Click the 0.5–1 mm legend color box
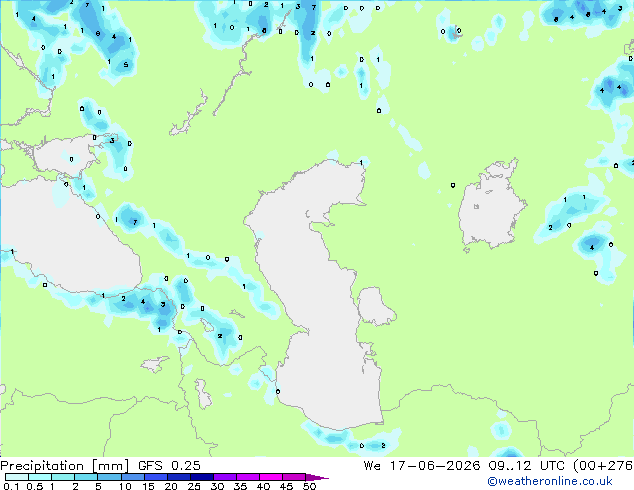 [40, 477]
